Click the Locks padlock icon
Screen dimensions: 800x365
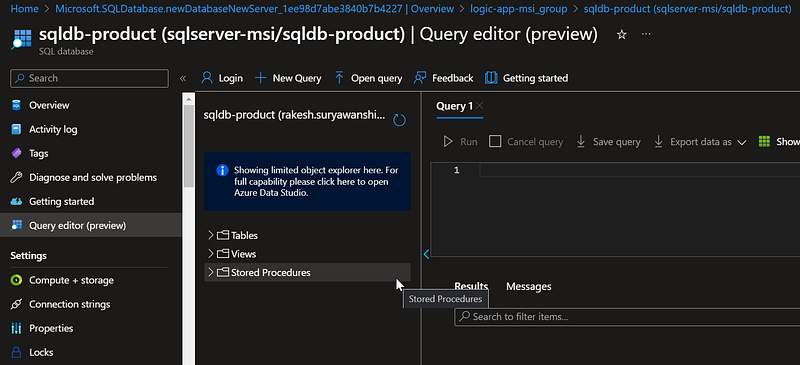click(x=17, y=352)
